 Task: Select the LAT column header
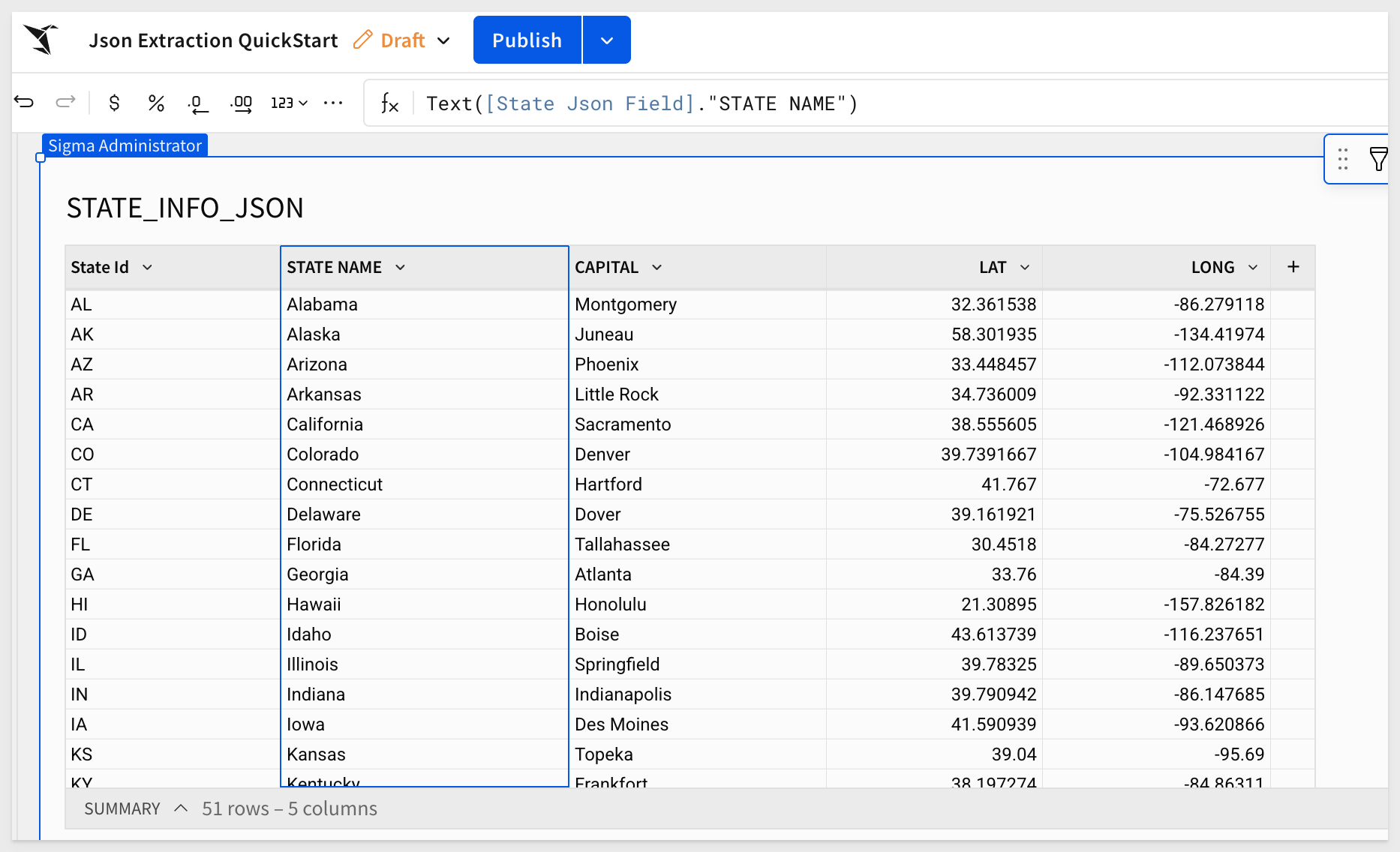click(934, 268)
